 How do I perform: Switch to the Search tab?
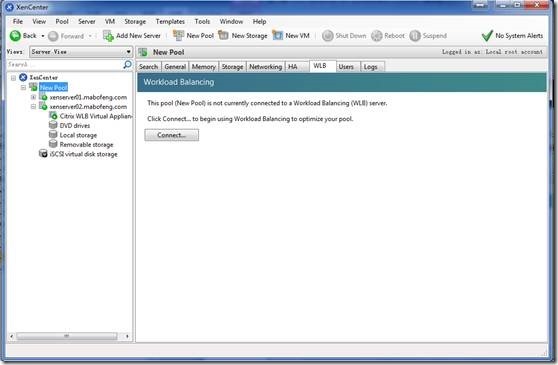[x=148, y=67]
